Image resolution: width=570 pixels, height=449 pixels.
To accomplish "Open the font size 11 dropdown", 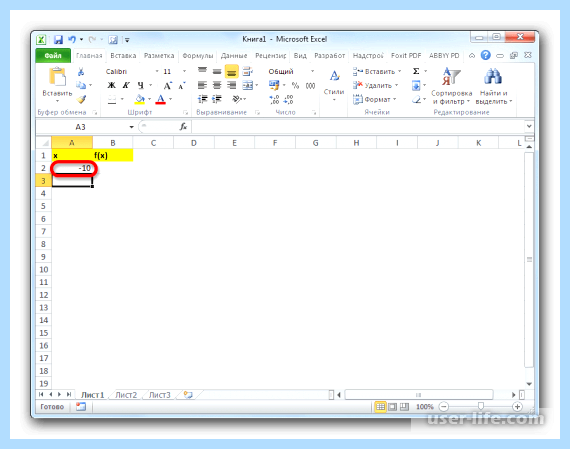I will pos(184,71).
